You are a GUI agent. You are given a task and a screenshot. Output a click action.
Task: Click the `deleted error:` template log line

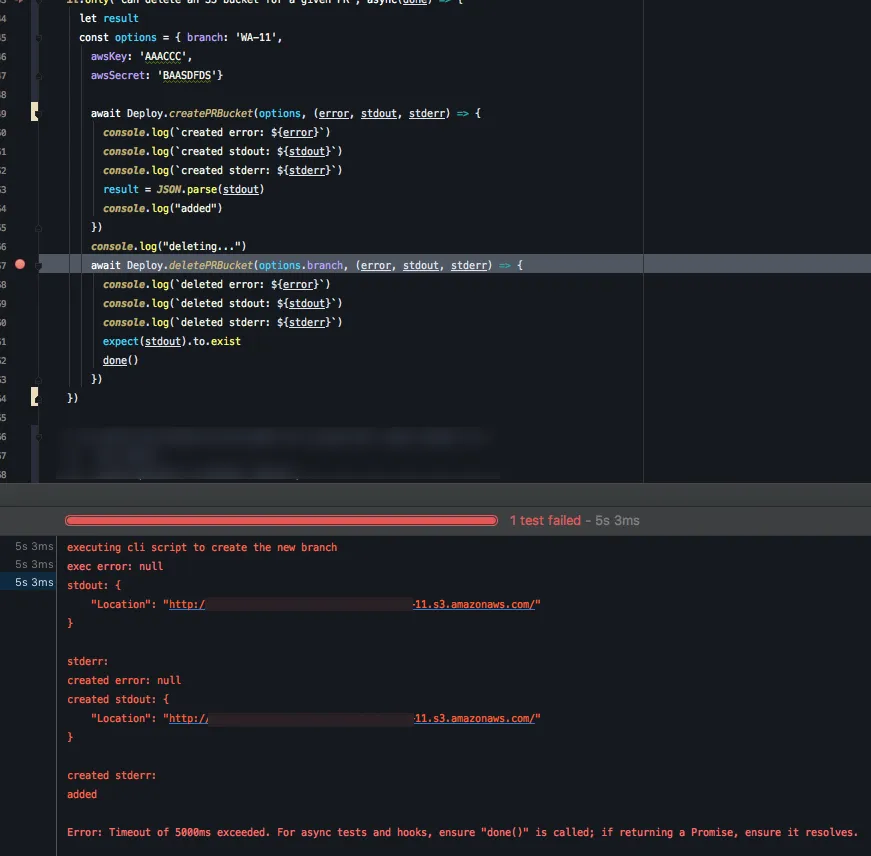click(217, 284)
